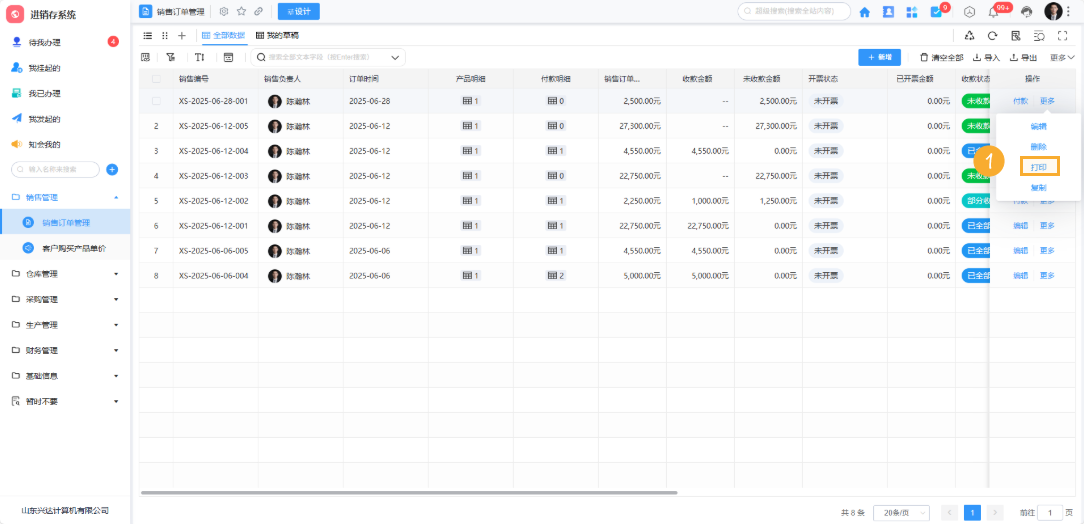Click the blue plus button beside sidebar search
Viewport: 1084px width, 524px height.
112,170
